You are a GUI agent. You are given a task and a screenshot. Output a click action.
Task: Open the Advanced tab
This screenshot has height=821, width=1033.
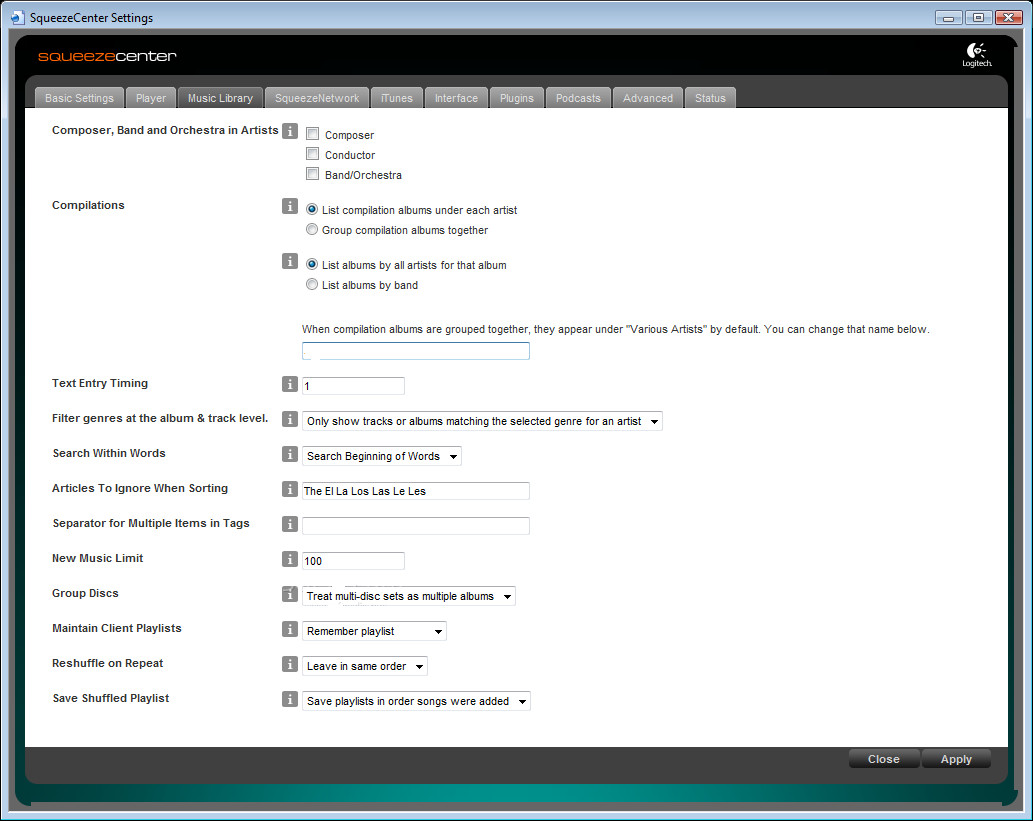click(648, 98)
